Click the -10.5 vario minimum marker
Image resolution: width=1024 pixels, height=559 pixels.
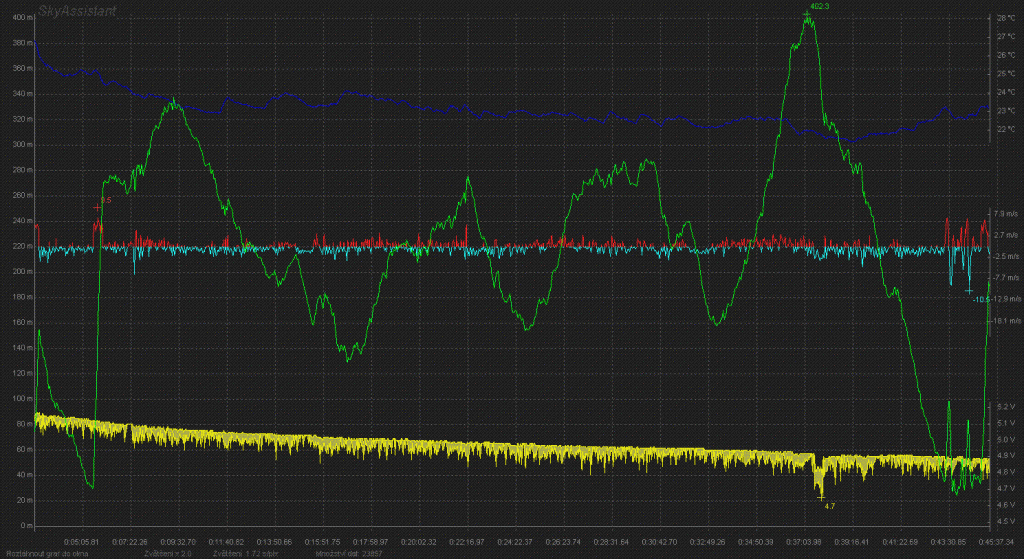[981, 298]
